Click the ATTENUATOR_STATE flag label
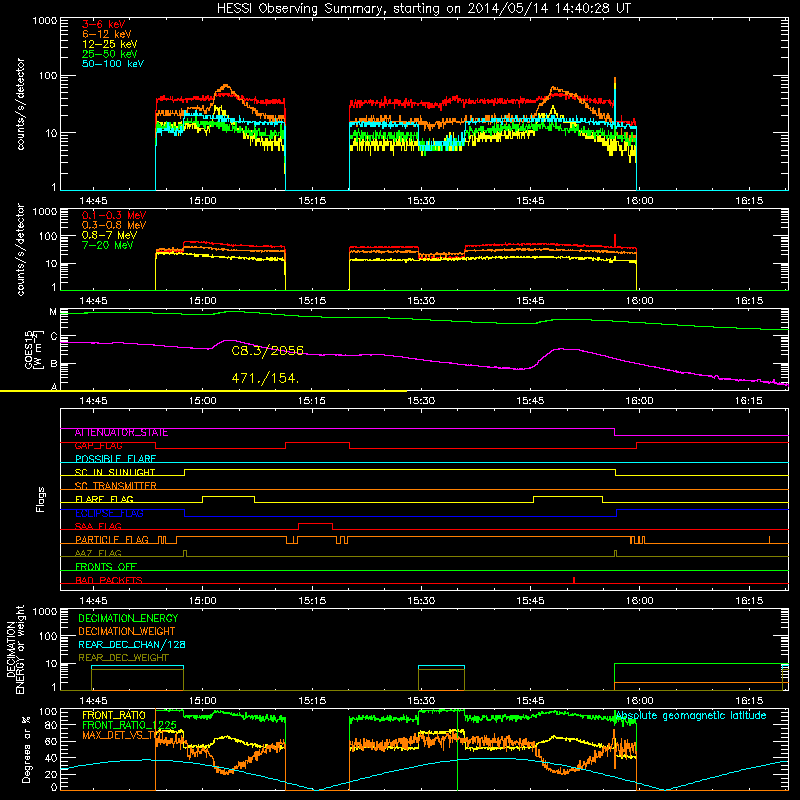Screen dimensions: 800x800 pyautogui.click(x=121, y=433)
